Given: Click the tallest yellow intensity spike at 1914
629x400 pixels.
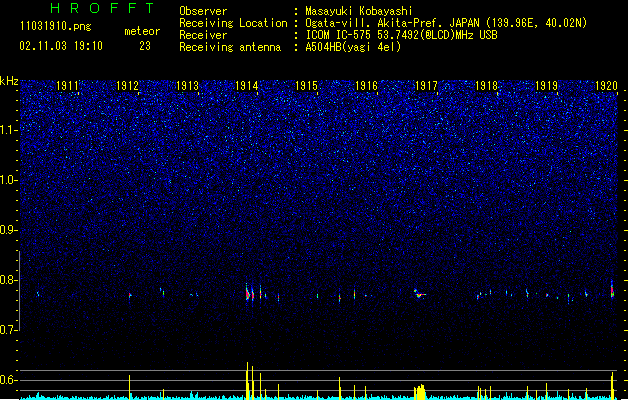Looking at the screenshot, I should [247, 380].
